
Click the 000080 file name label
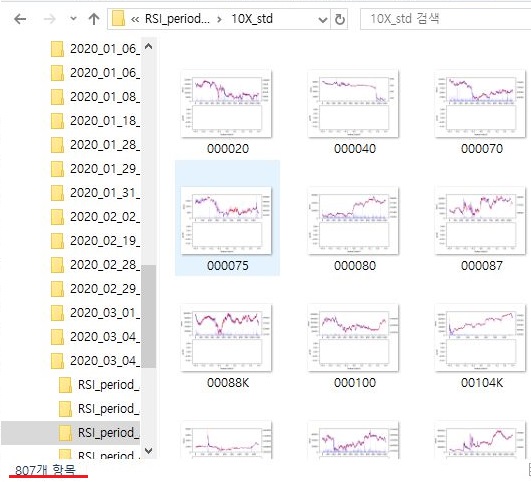pos(355,266)
